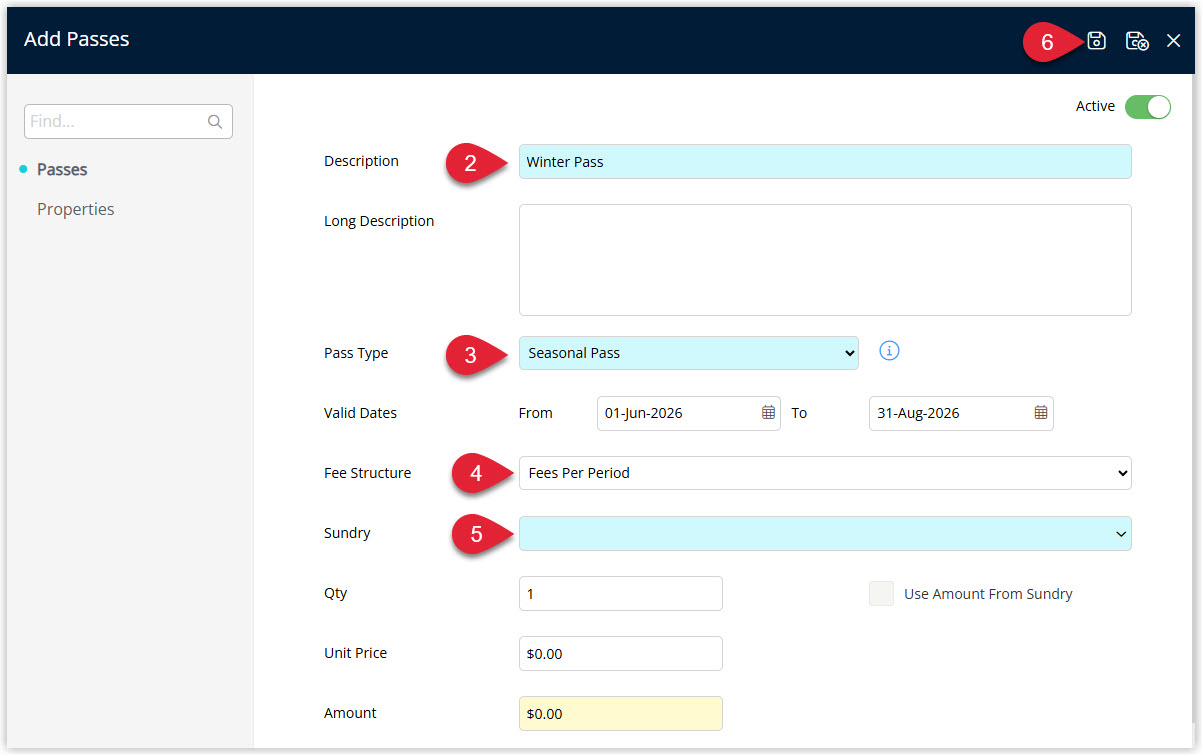This screenshot has height=756, width=1203.
Task: Click the Qty input field
Action: point(621,593)
